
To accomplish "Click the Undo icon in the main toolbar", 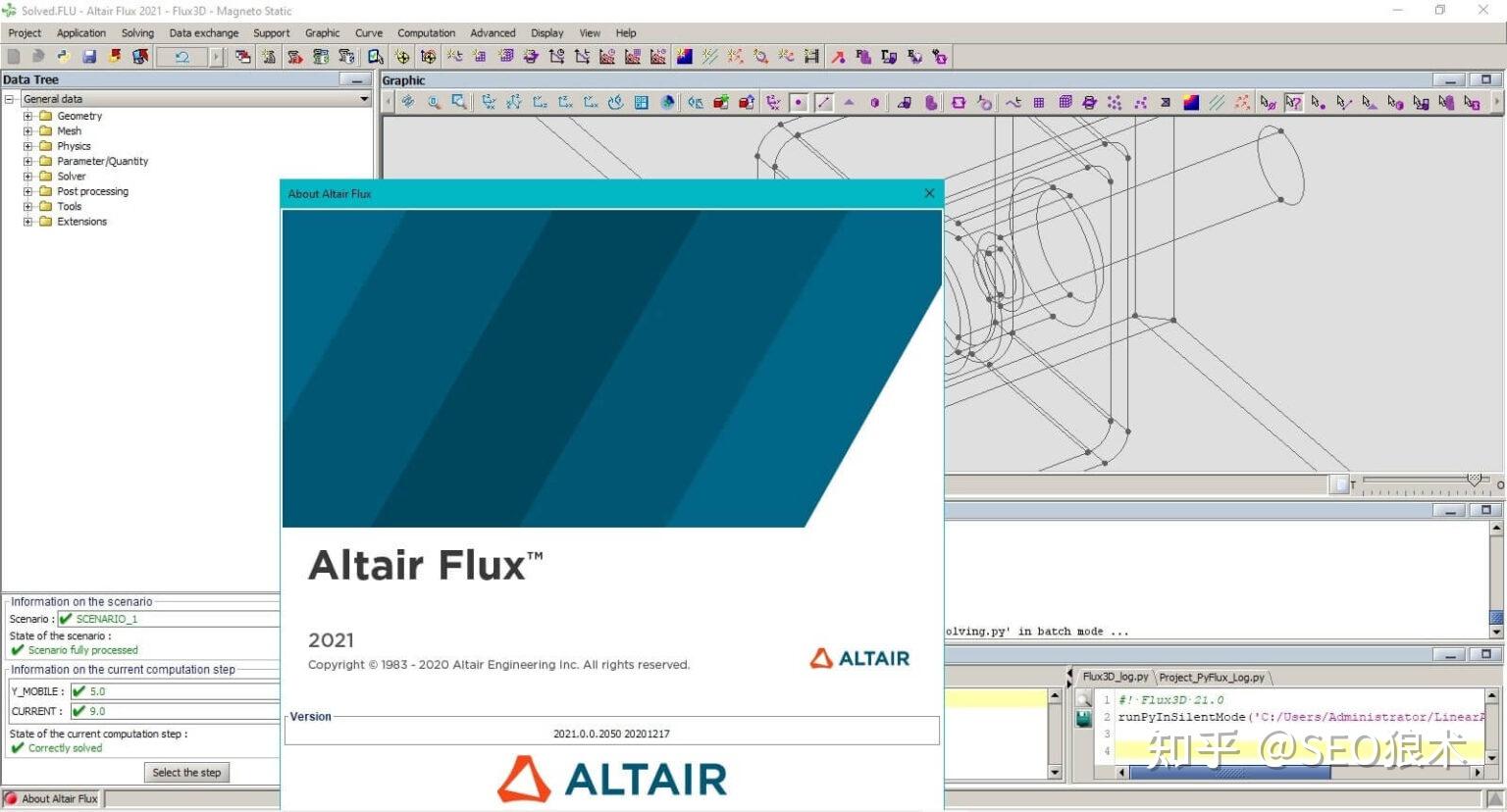I will click(180, 56).
